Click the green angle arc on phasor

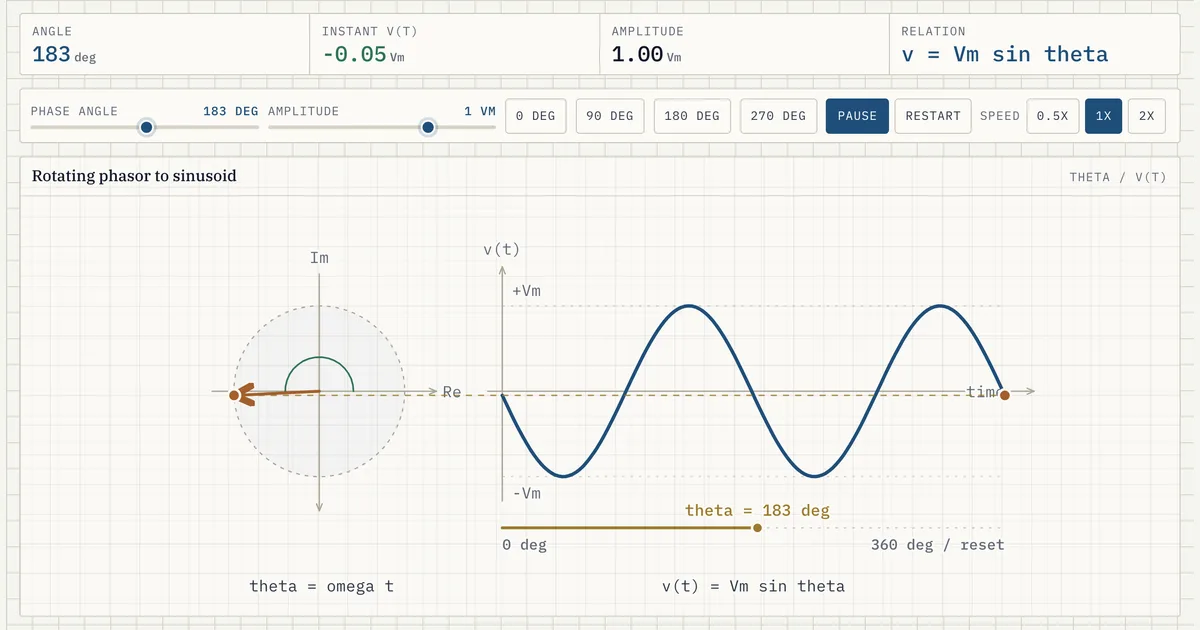[x=319, y=358]
